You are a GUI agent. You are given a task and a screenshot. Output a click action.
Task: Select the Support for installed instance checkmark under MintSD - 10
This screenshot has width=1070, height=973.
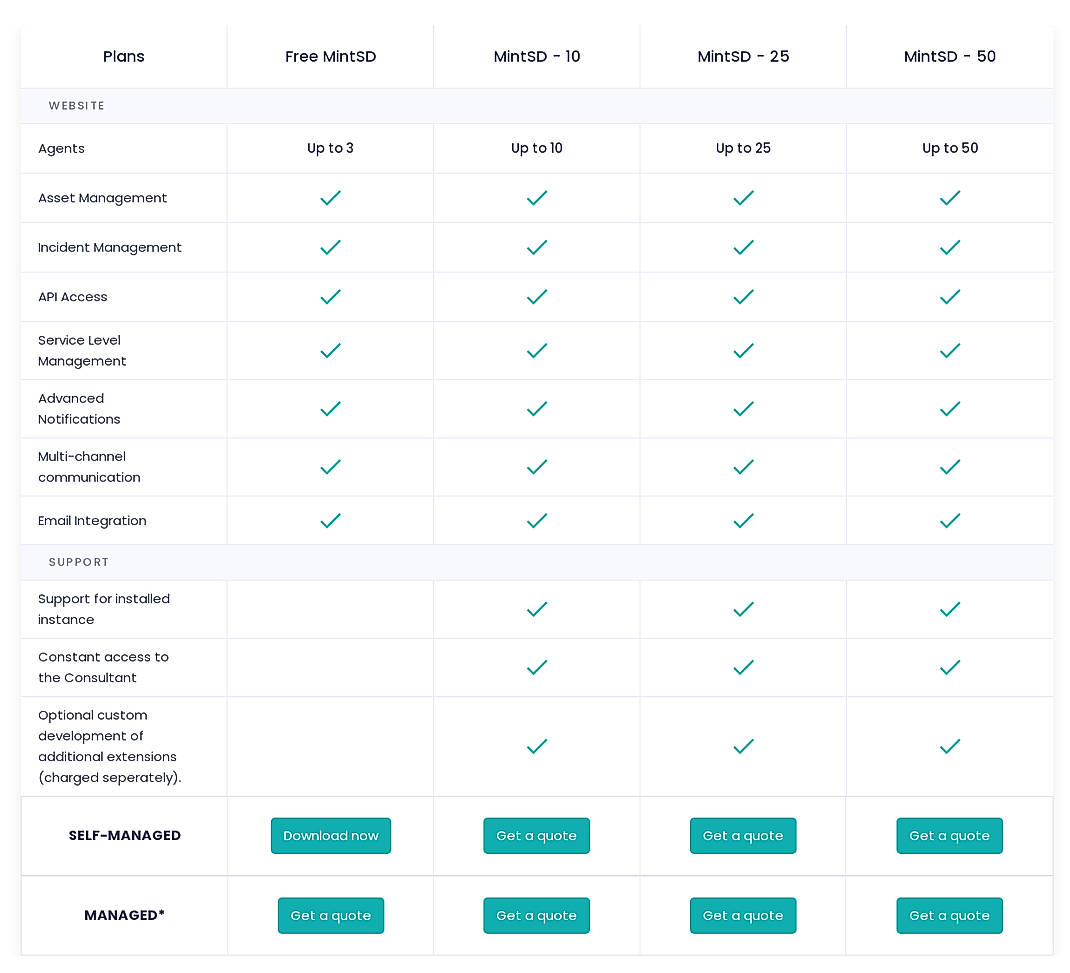(536, 609)
